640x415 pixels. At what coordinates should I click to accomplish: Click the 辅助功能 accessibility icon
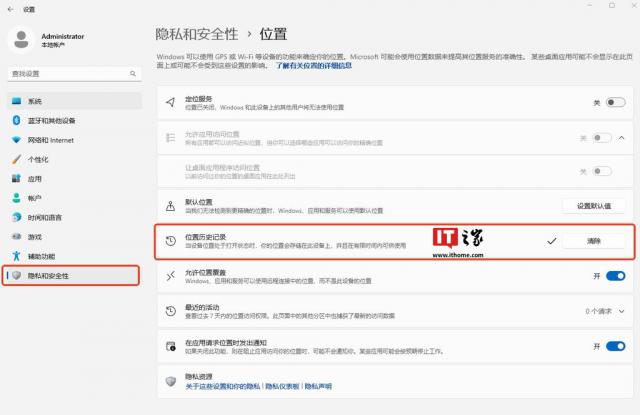(16, 255)
